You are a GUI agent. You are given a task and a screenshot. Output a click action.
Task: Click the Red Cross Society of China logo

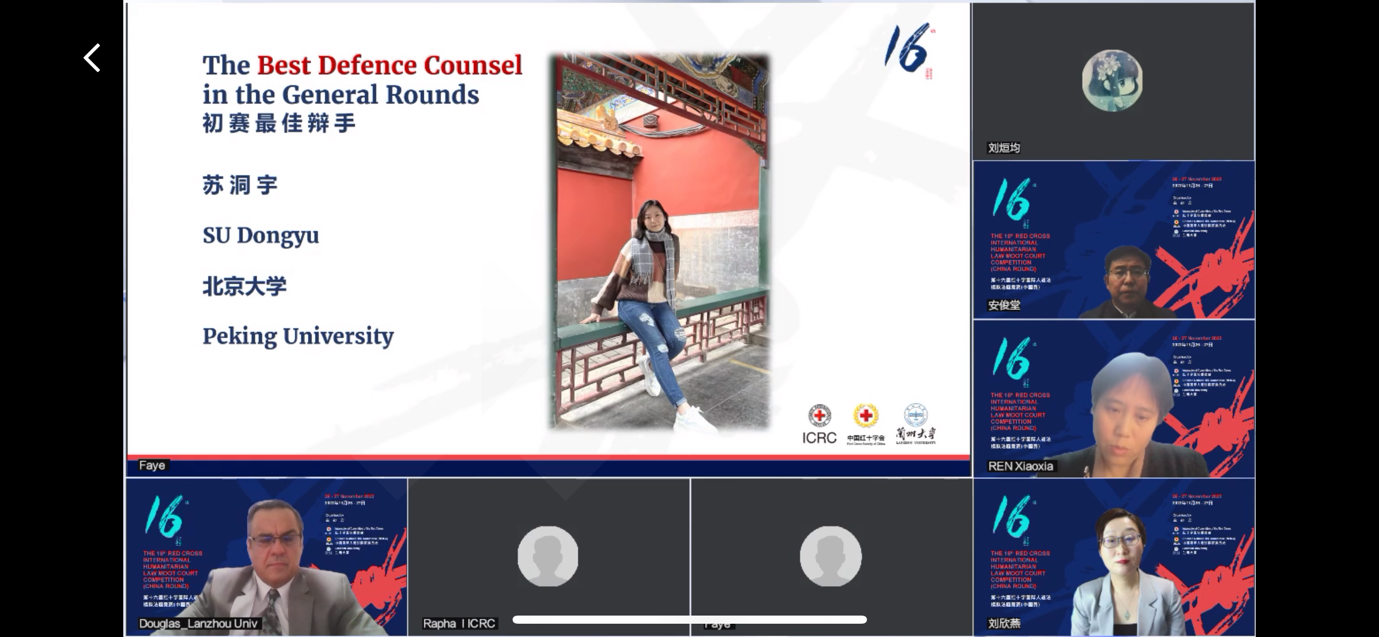pos(865,423)
